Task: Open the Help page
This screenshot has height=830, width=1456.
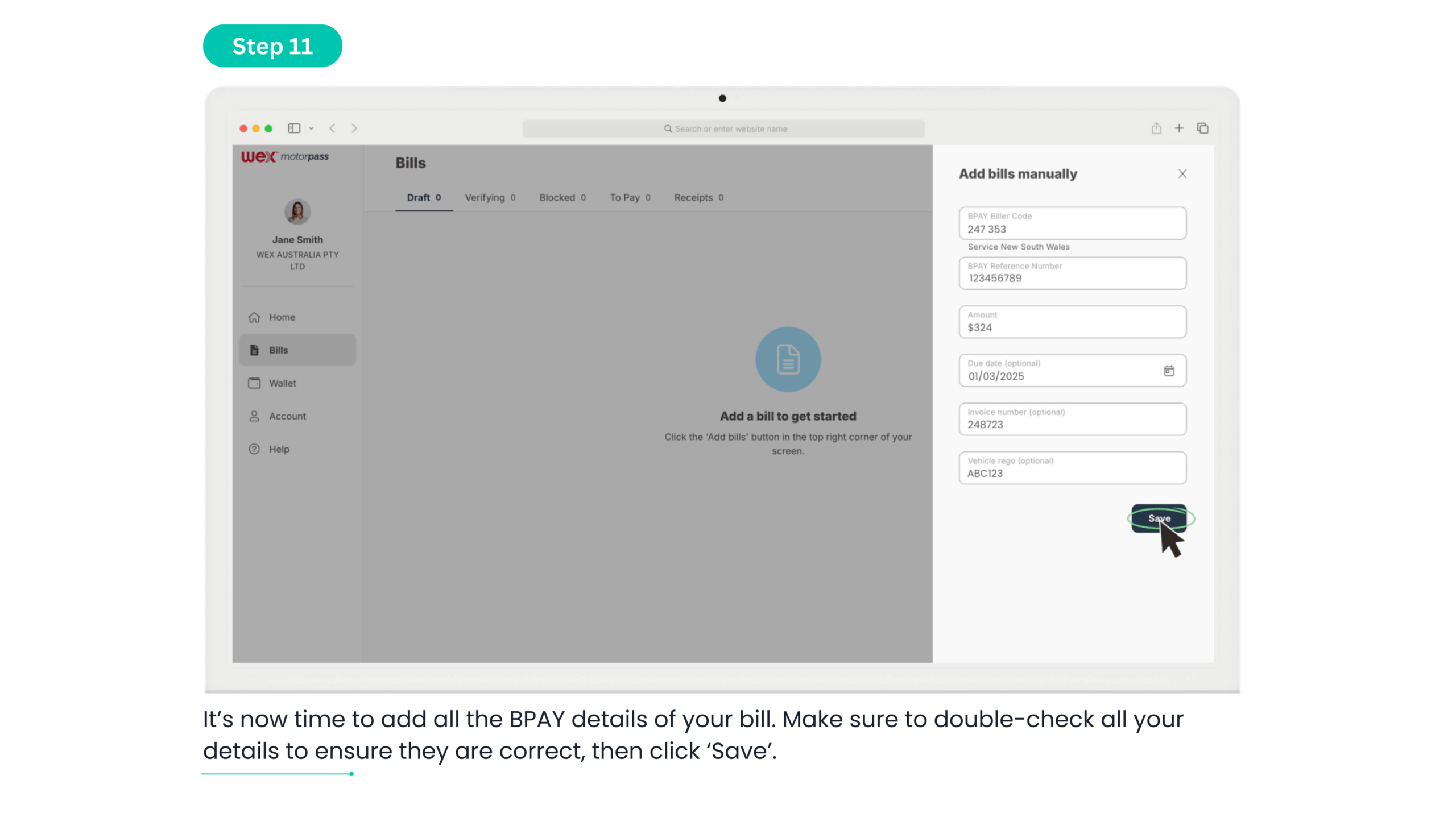Action: pyautogui.click(x=278, y=449)
